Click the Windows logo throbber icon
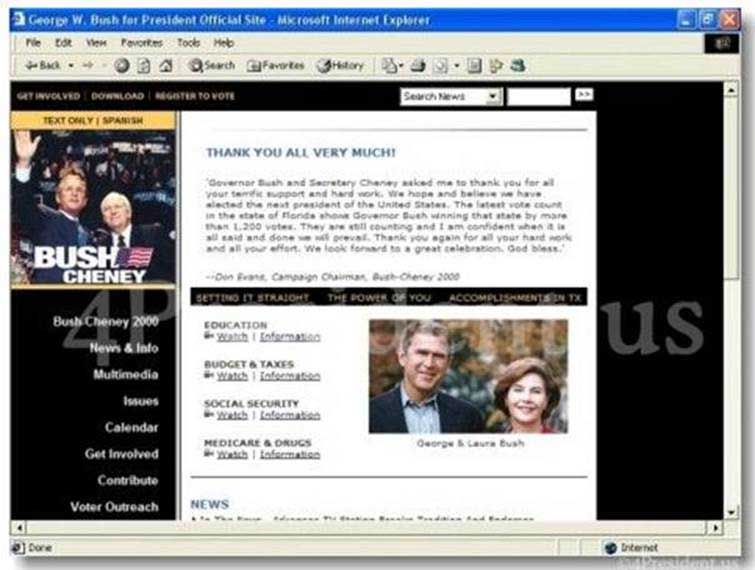Screen dimensions: 755x570 (722, 44)
